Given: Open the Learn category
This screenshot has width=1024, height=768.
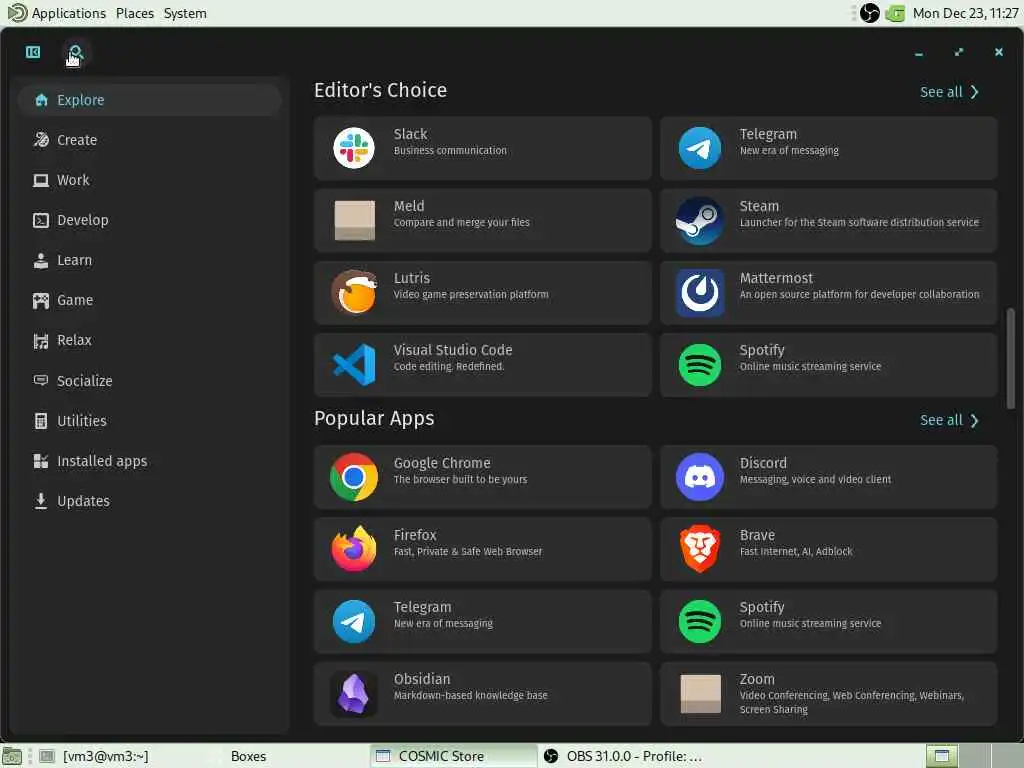Looking at the screenshot, I should click(150, 260).
